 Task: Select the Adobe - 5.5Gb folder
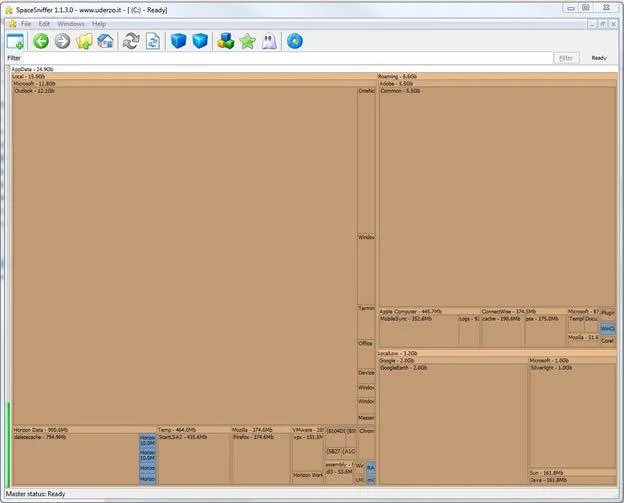(x=497, y=84)
